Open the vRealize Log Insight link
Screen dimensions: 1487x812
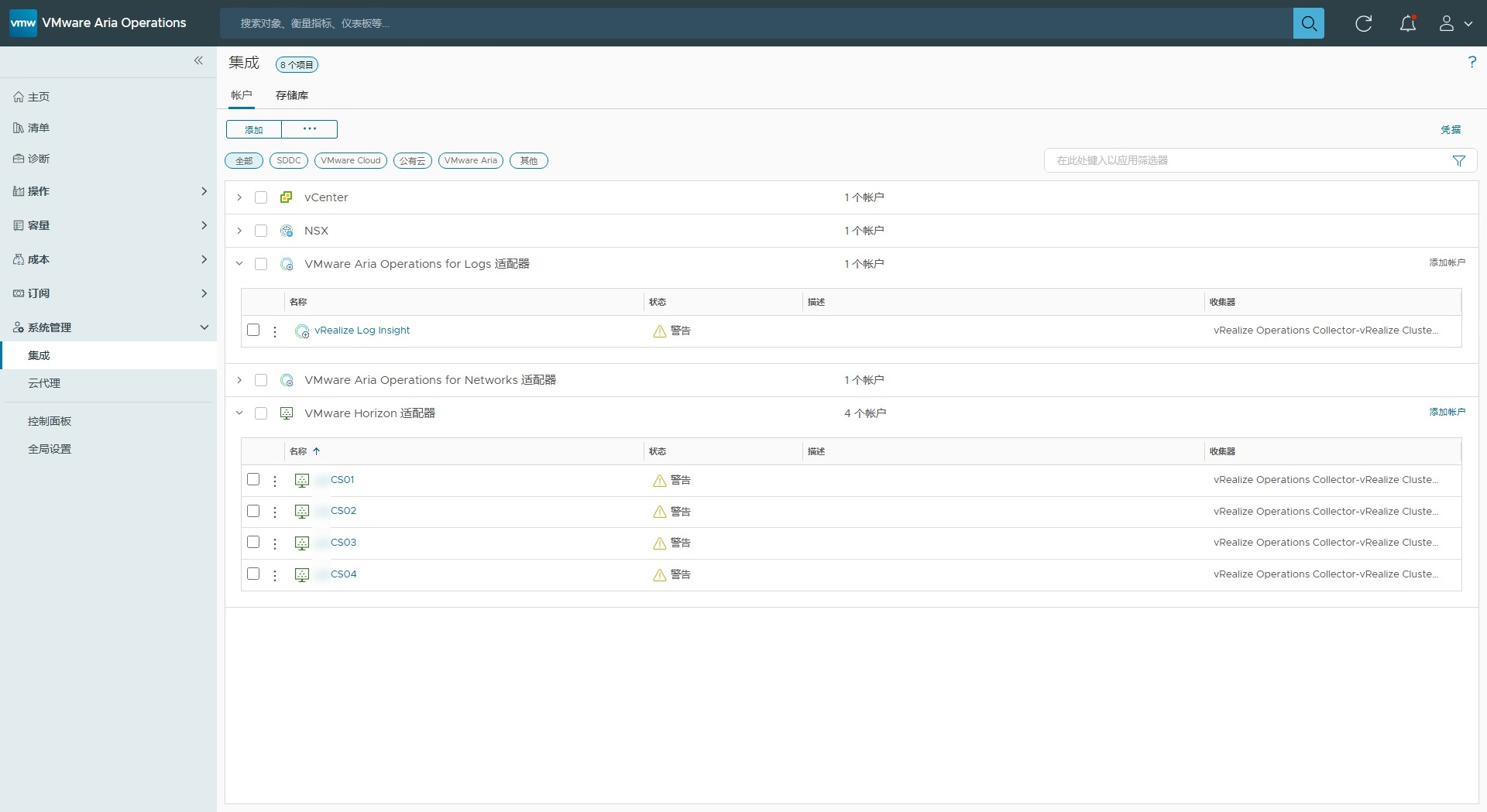coord(362,331)
